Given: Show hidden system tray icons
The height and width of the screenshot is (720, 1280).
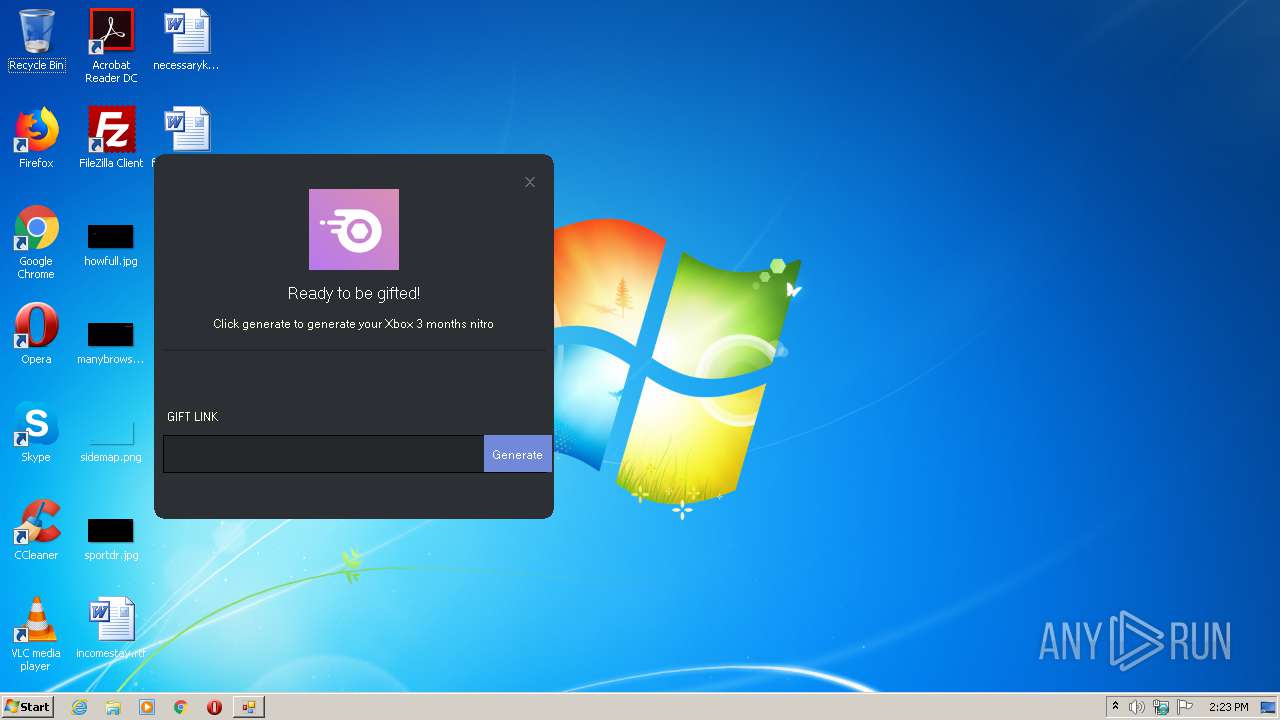Looking at the screenshot, I should [x=1115, y=707].
